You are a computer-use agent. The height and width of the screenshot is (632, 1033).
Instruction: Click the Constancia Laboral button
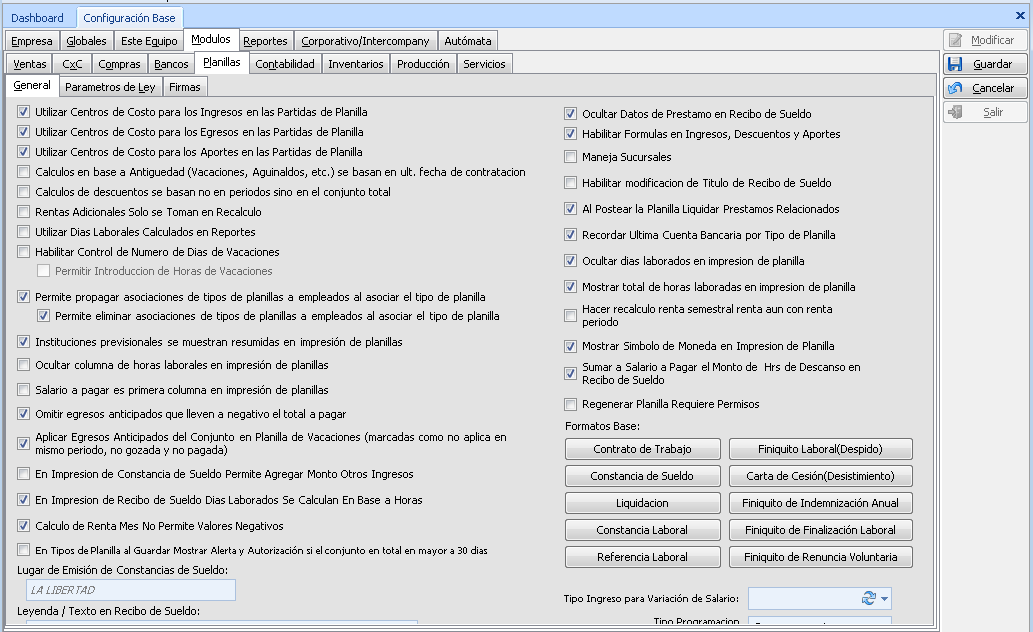click(x=643, y=530)
